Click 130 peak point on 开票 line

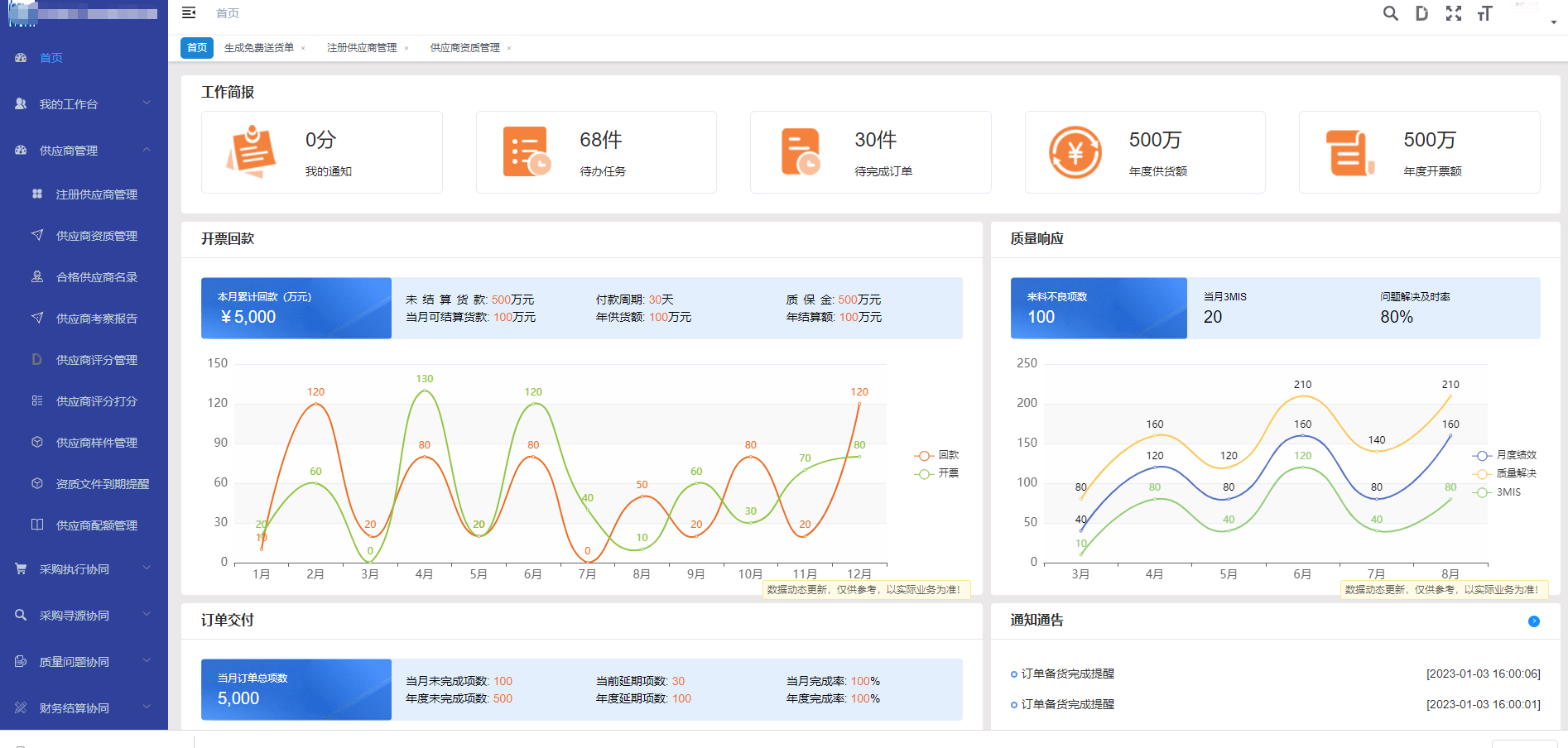pos(425,390)
